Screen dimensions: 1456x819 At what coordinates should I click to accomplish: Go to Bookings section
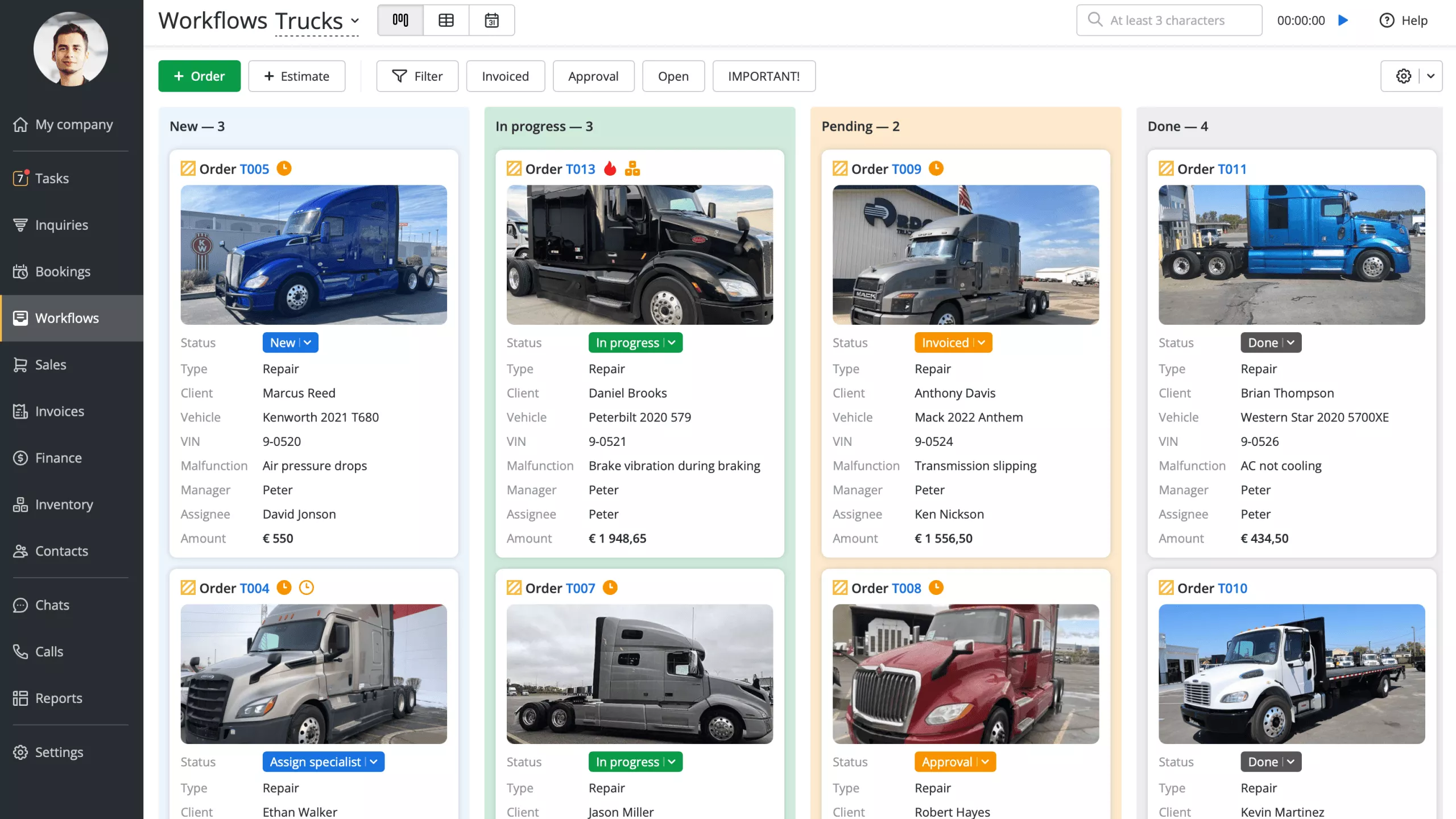coord(72,271)
